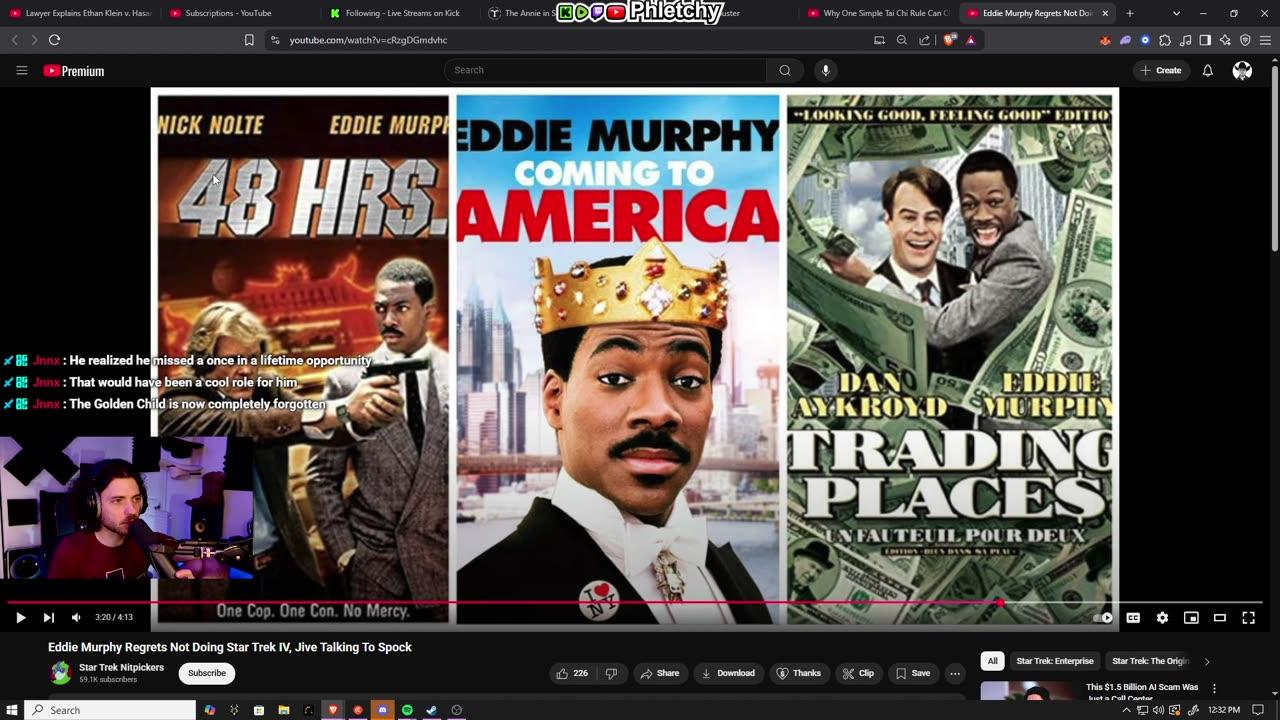This screenshot has height=720, width=1280.
Task: Bookmark this page
Action: pyautogui.click(x=249, y=40)
